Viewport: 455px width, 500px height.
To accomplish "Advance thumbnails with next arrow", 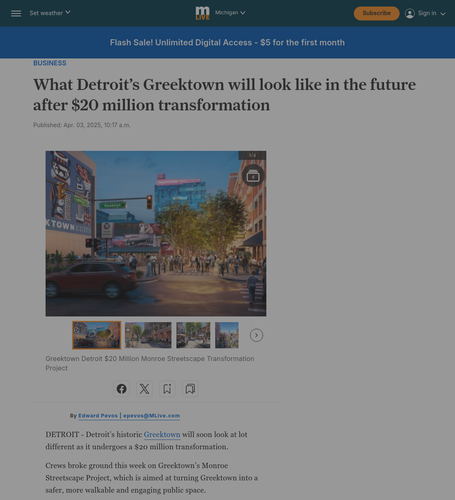I will pyautogui.click(x=256, y=335).
